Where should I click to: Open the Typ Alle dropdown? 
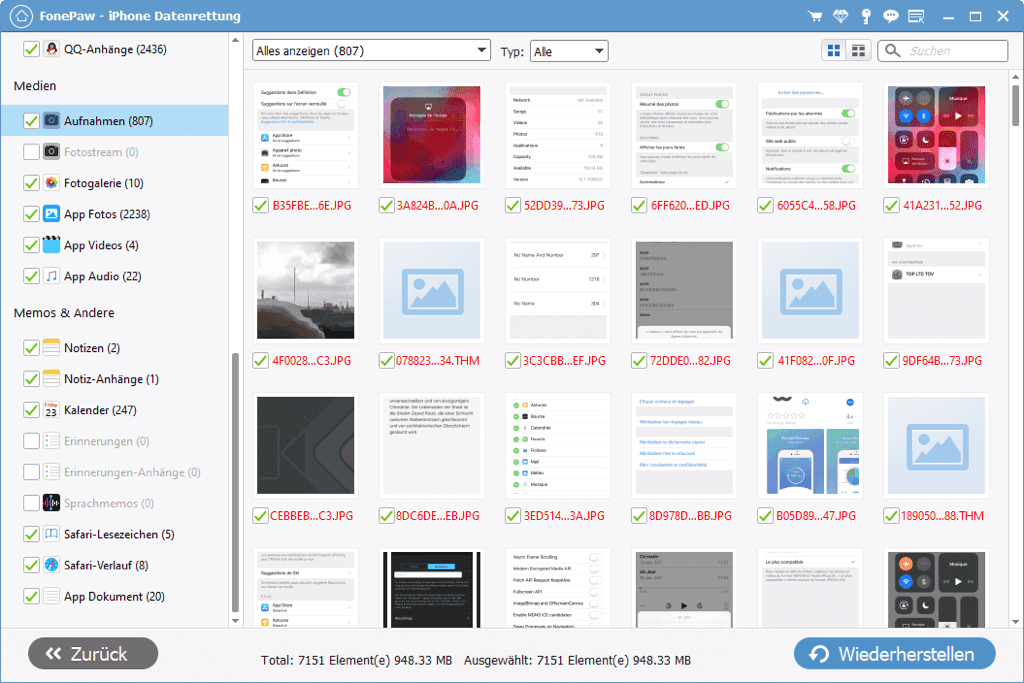pyautogui.click(x=569, y=51)
